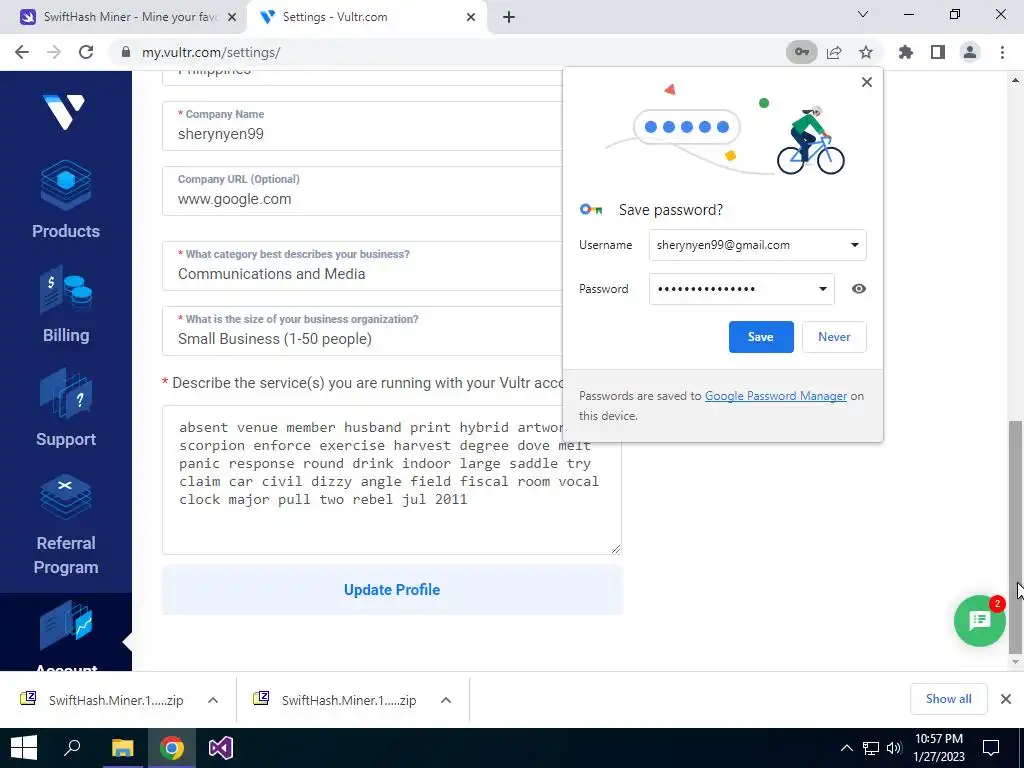The width and height of the screenshot is (1024, 768).
Task: Open Visual Studio from taskbar
Action: point(221,748)
